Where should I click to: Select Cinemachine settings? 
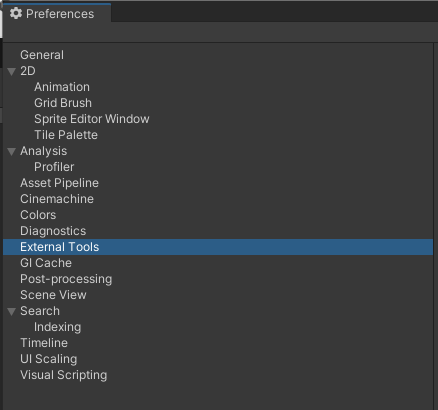(x=57, y=199)
